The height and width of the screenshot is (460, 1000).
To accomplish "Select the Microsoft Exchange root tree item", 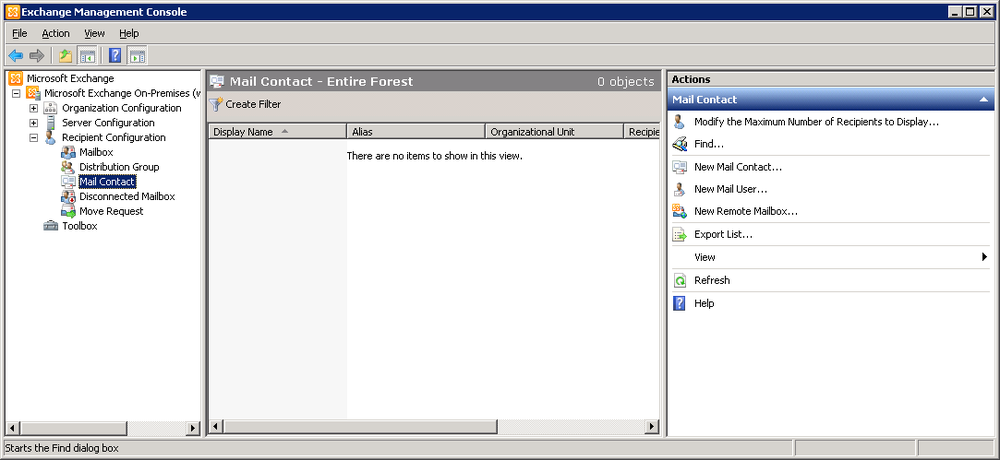I will pos(70,78).
